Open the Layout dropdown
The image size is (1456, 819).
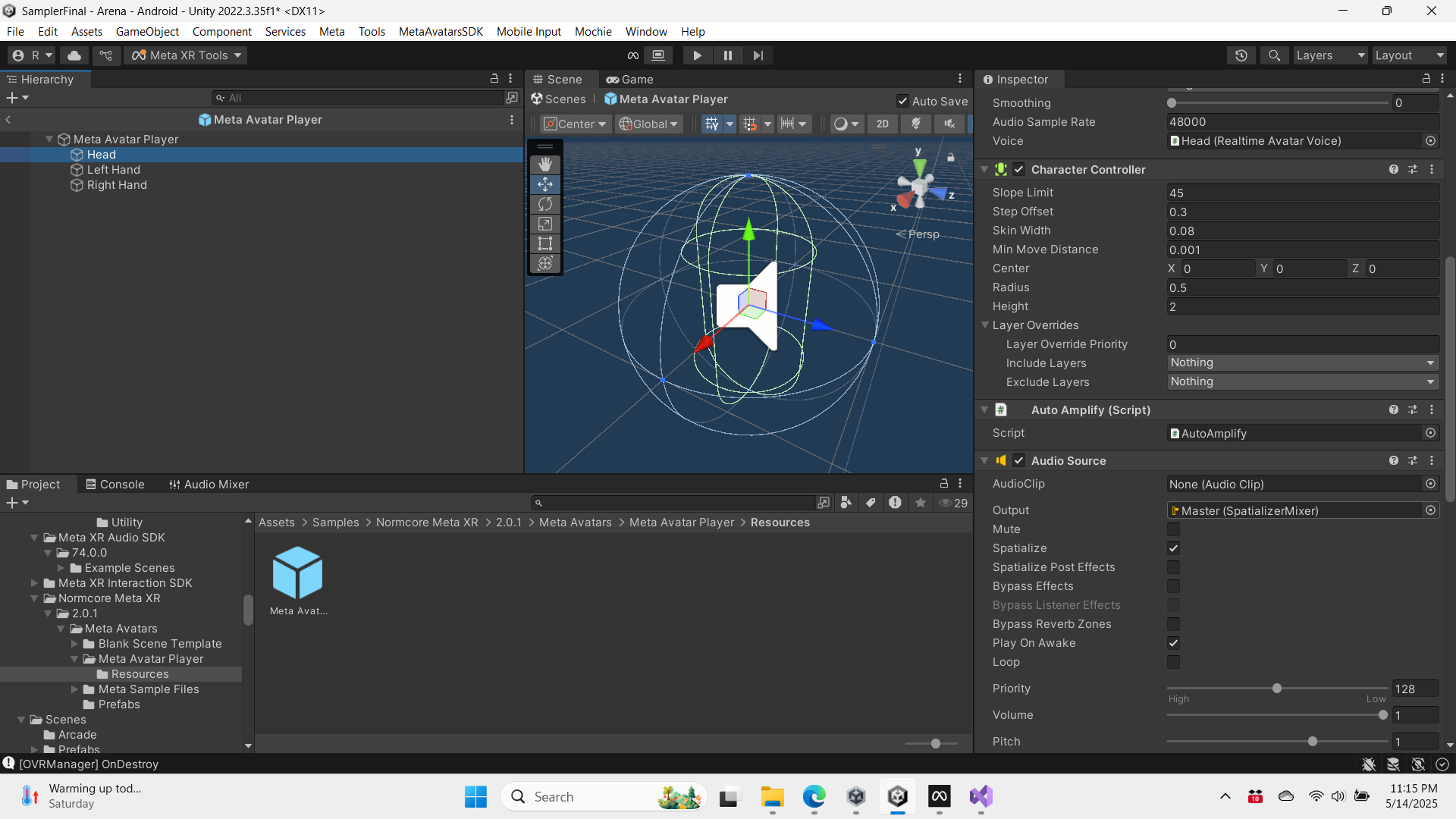[x=1410, y=55]
